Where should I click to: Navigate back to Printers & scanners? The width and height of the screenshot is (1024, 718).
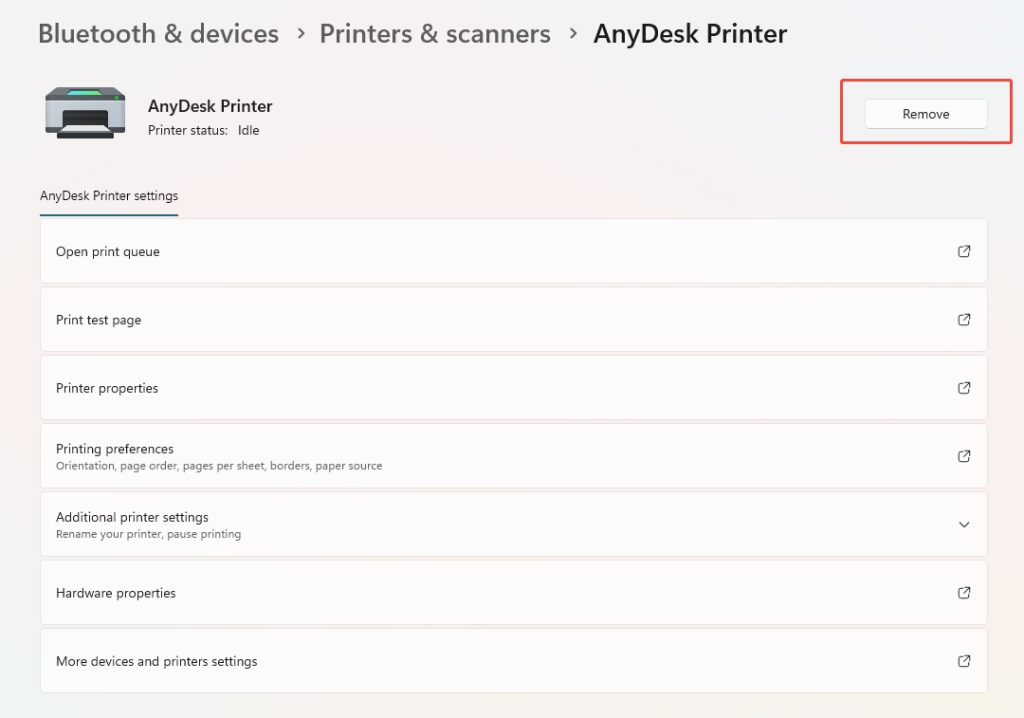434,33
